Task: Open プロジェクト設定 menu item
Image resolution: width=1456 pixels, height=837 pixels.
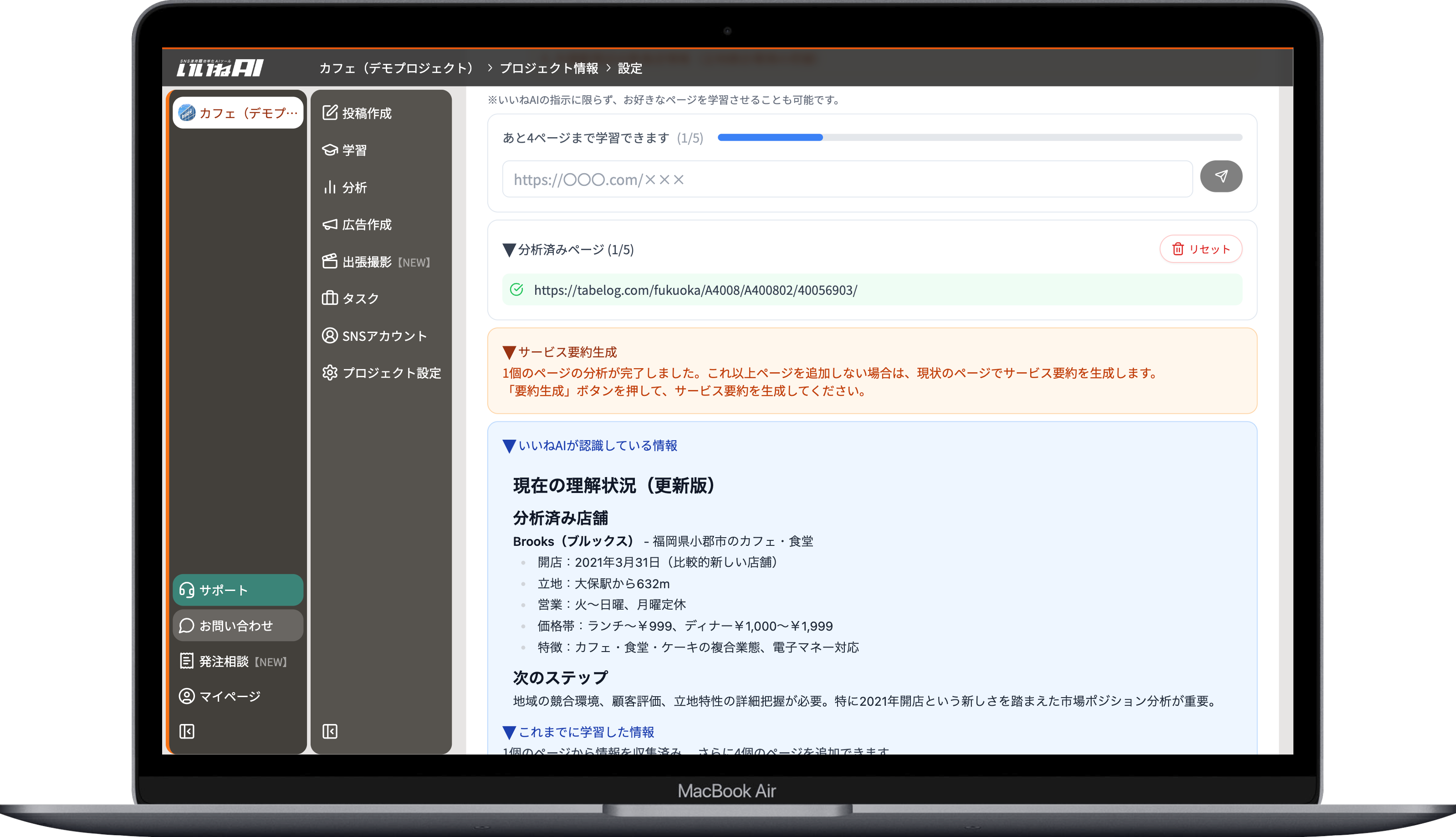Action: tap(381, 373)
